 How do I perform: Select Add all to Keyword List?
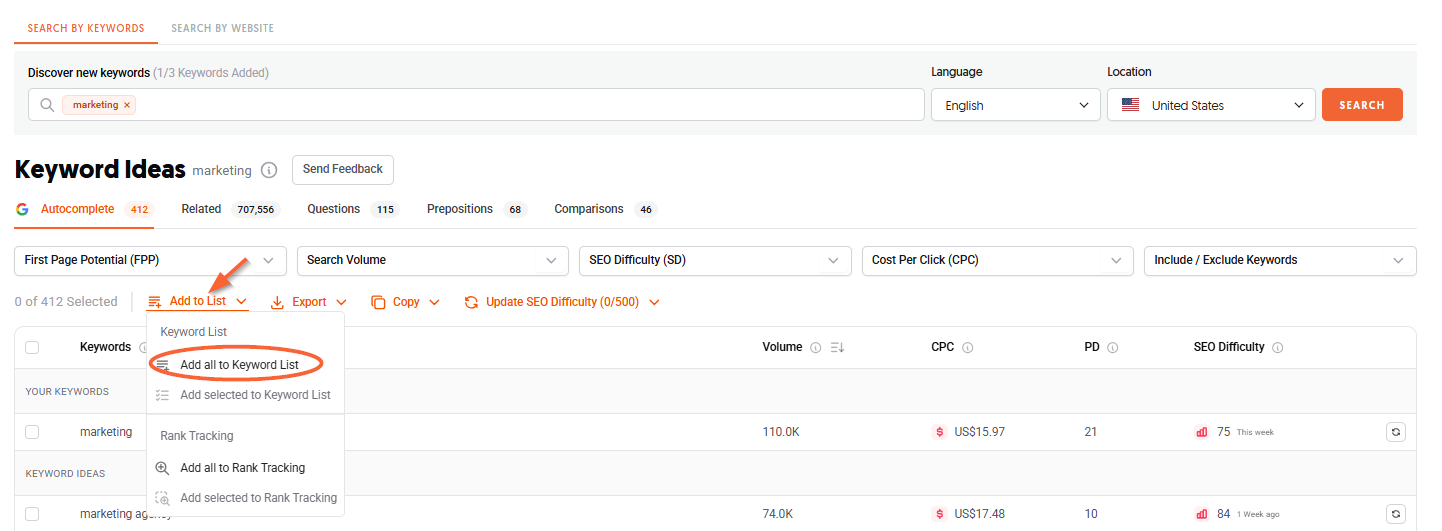(x=240, y=365)
